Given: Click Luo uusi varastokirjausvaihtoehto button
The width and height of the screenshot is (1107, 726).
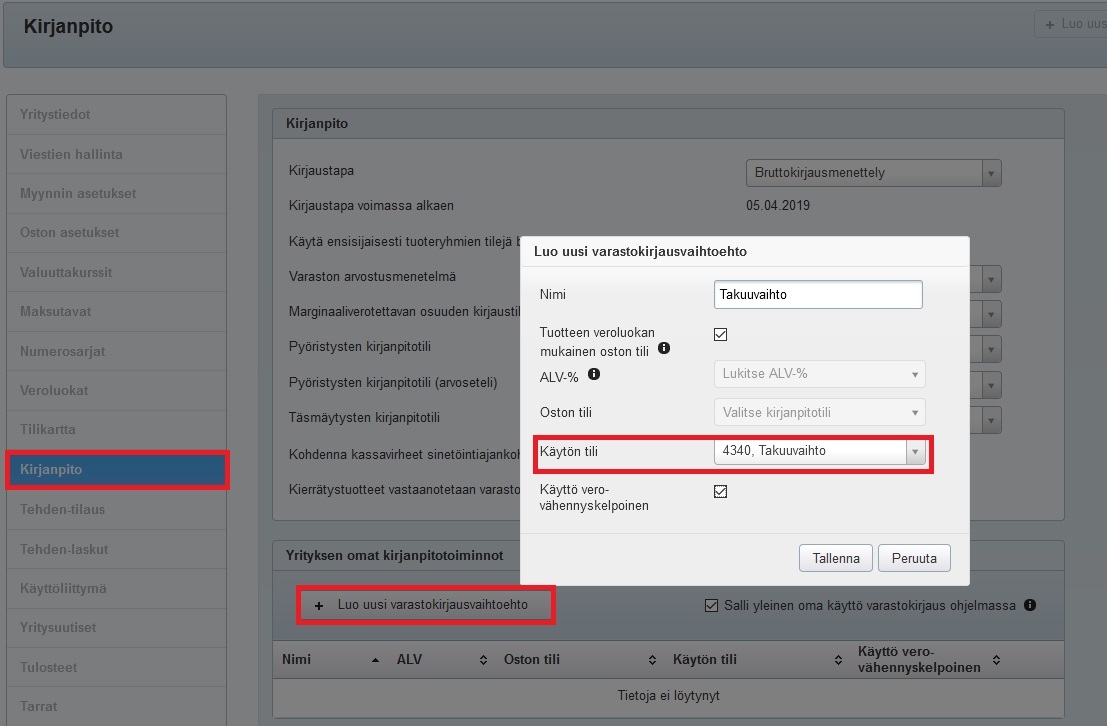Looking at the screenshot, I should [426, 605].
